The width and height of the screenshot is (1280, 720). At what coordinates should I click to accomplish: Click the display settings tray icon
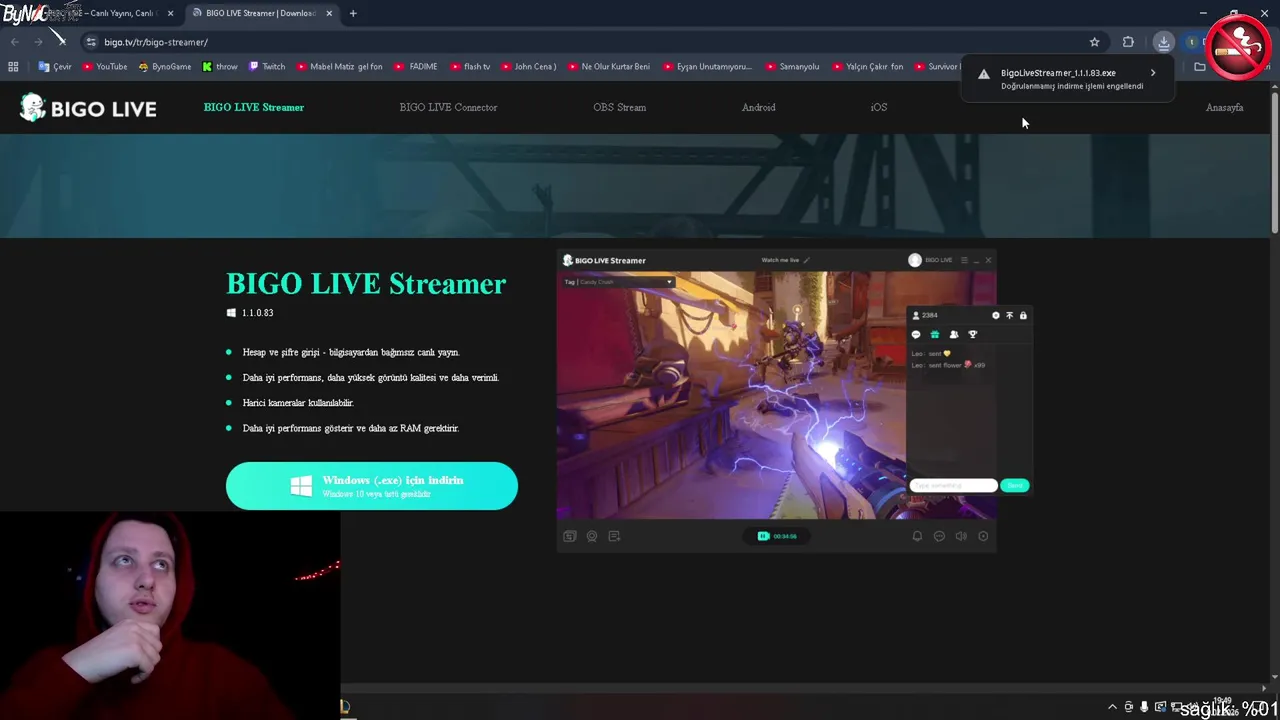[1160, 707]
